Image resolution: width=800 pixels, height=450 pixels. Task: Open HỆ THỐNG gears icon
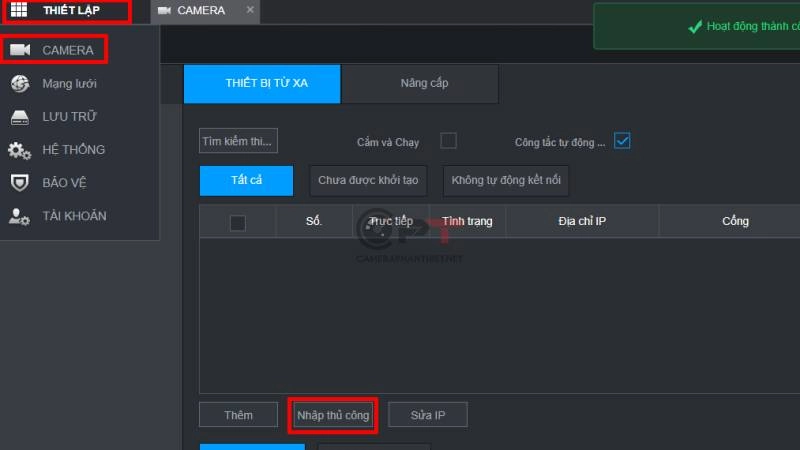pyautogui.click(x=19, y=150)
